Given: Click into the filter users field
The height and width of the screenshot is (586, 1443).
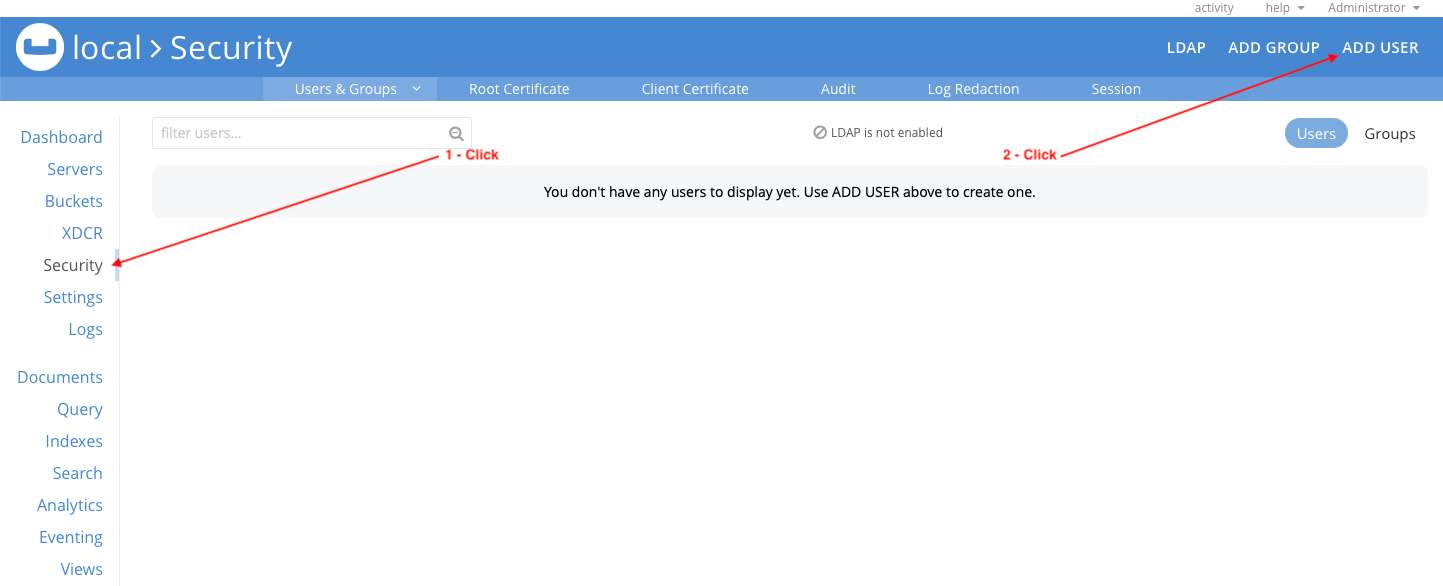Looking at the screenshot, I should coord(298,133).
